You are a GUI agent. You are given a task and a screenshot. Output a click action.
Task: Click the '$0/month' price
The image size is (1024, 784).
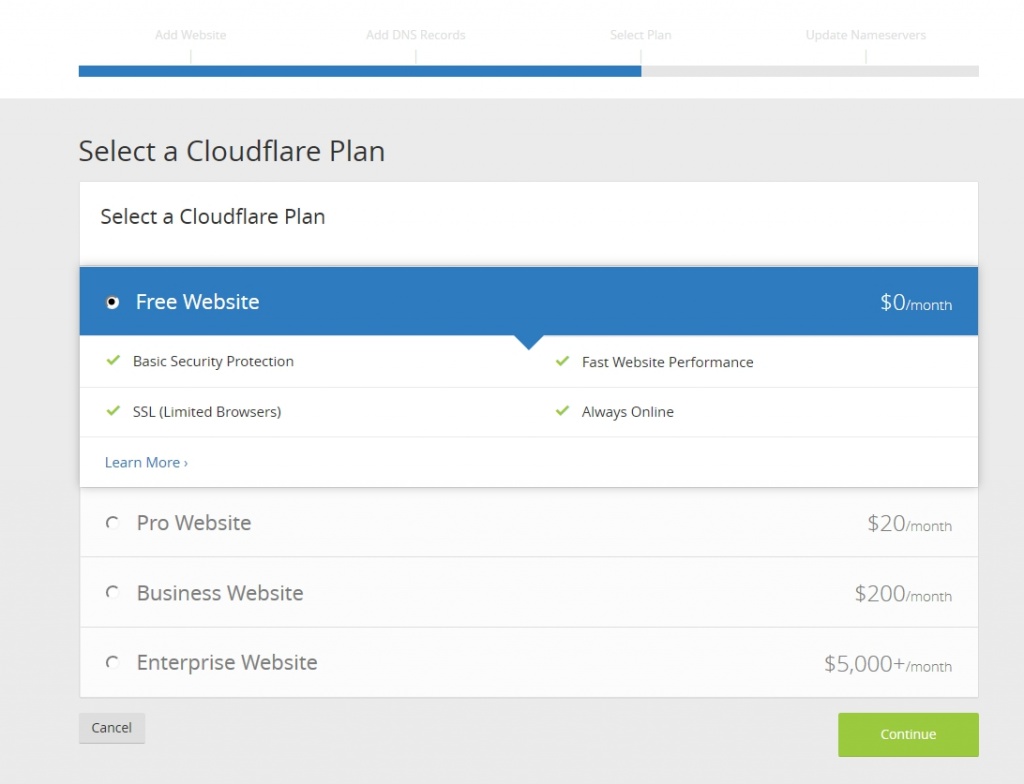coord(916,302)
